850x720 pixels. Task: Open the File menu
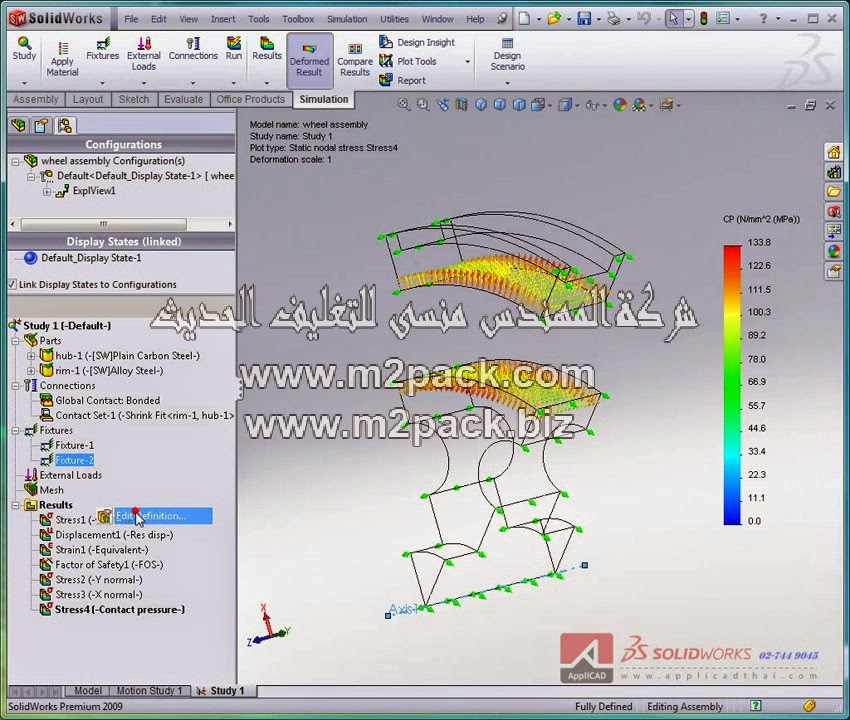point(131,19)
